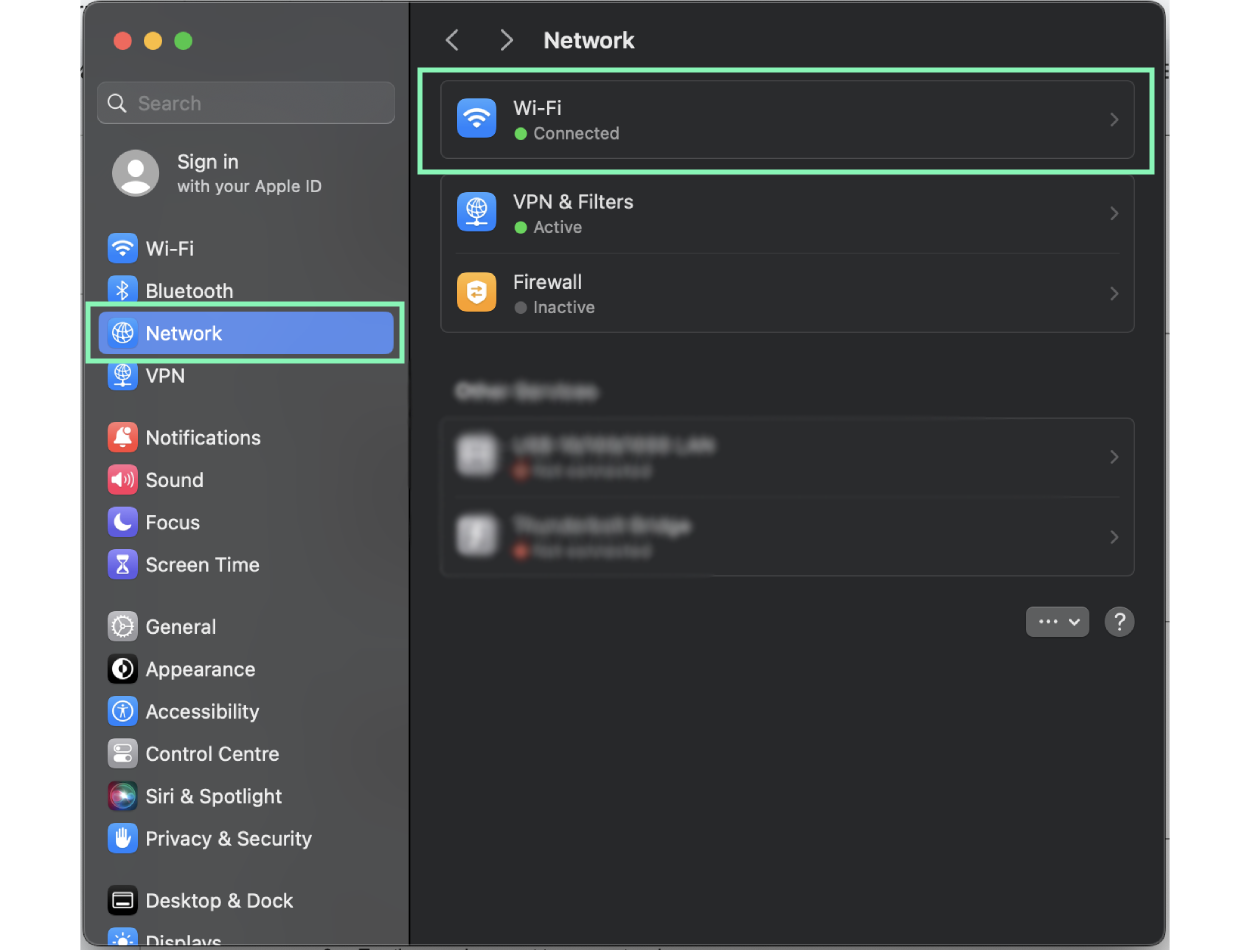Select Wi-Fi in the sidebar
Image resolution: width=1250 pixels, height=950 pixels.
(x=246, y=248)
